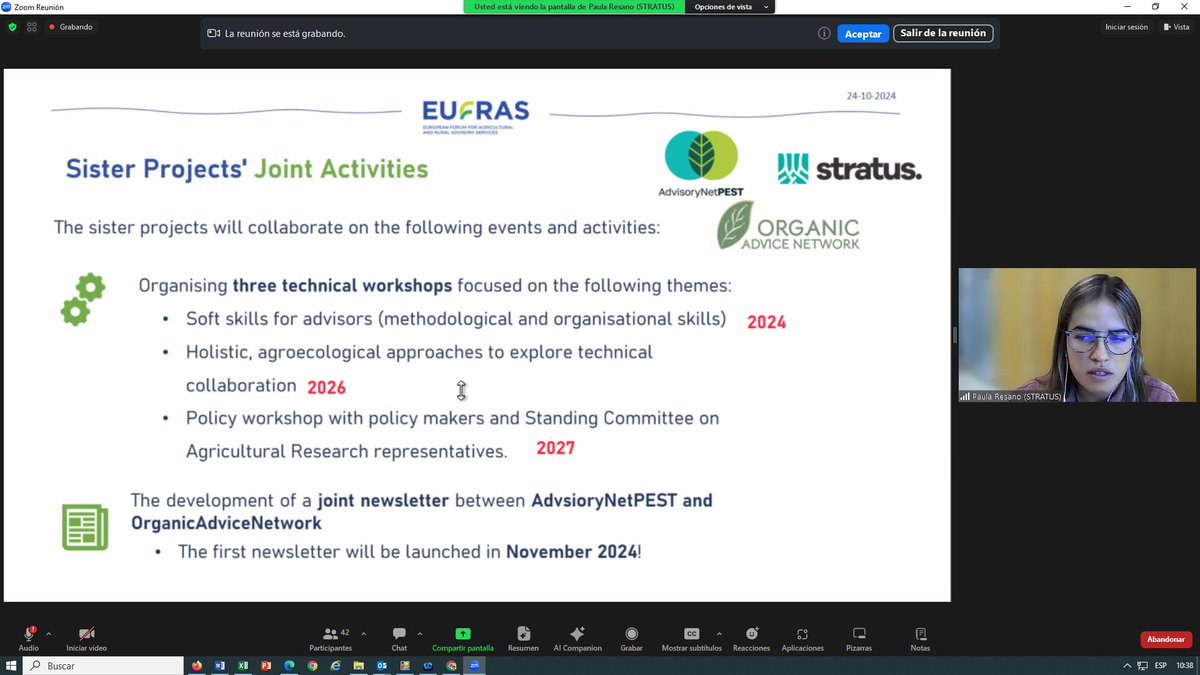Click the stratus. logo on the slide
1200x675 pixels.
(x=849, y=168)
